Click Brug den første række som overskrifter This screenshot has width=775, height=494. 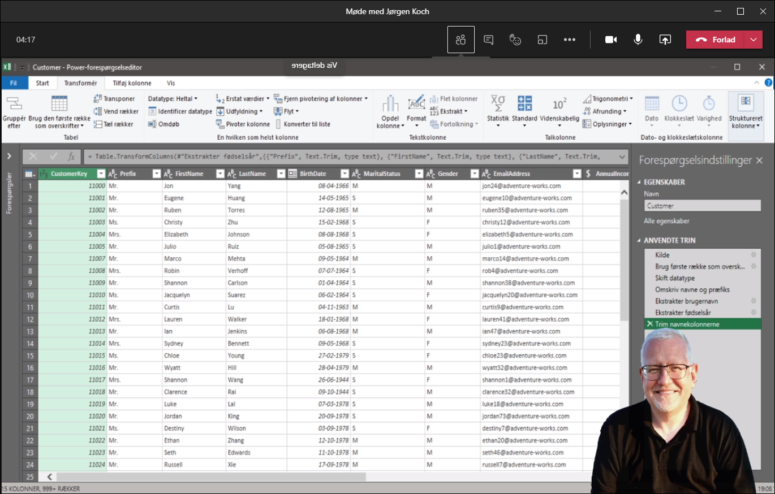(x=59, y=112)
